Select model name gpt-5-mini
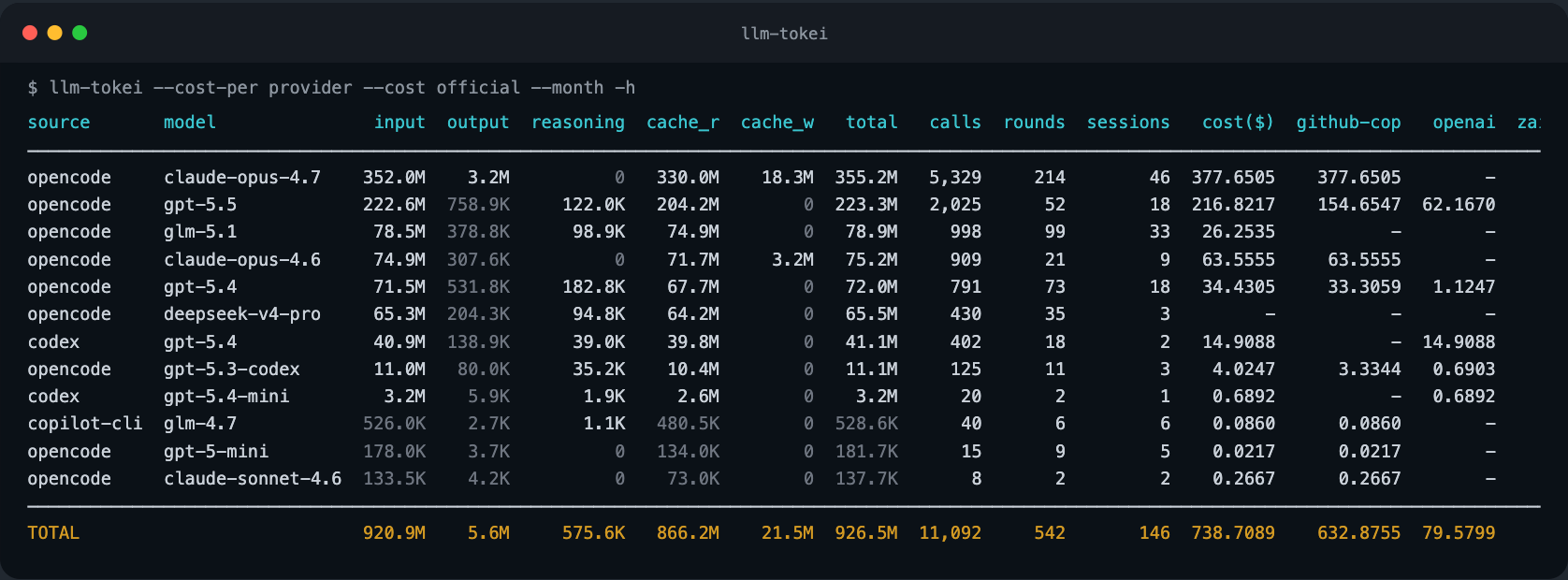 (x=216, y=452)
